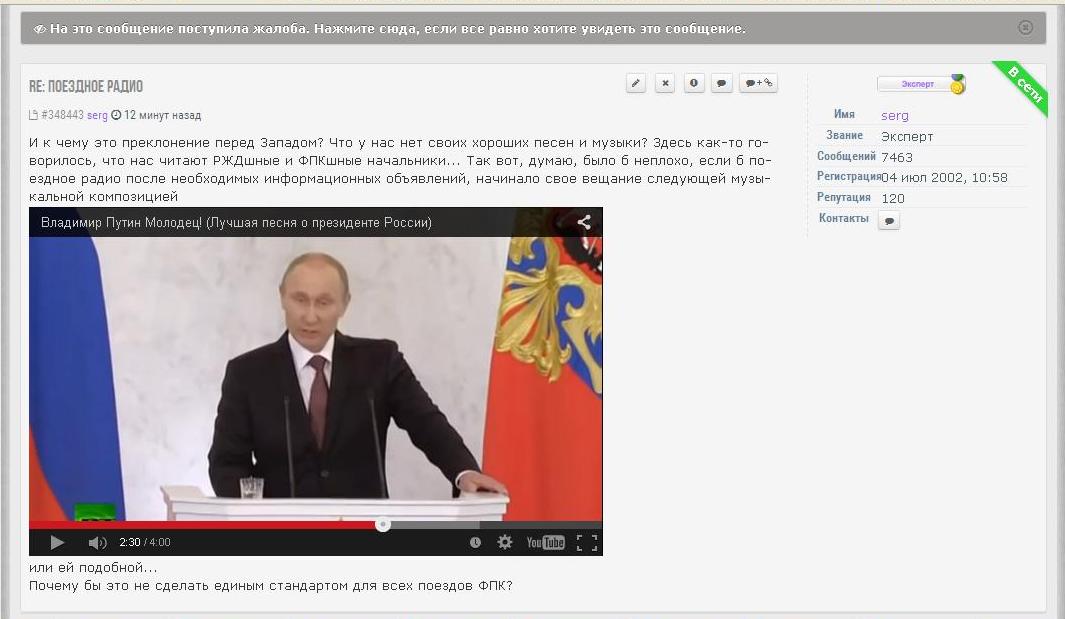This screenshot has height=619, width=1065.
Task: Click the Contacts private message button
Action: (889, 220)
